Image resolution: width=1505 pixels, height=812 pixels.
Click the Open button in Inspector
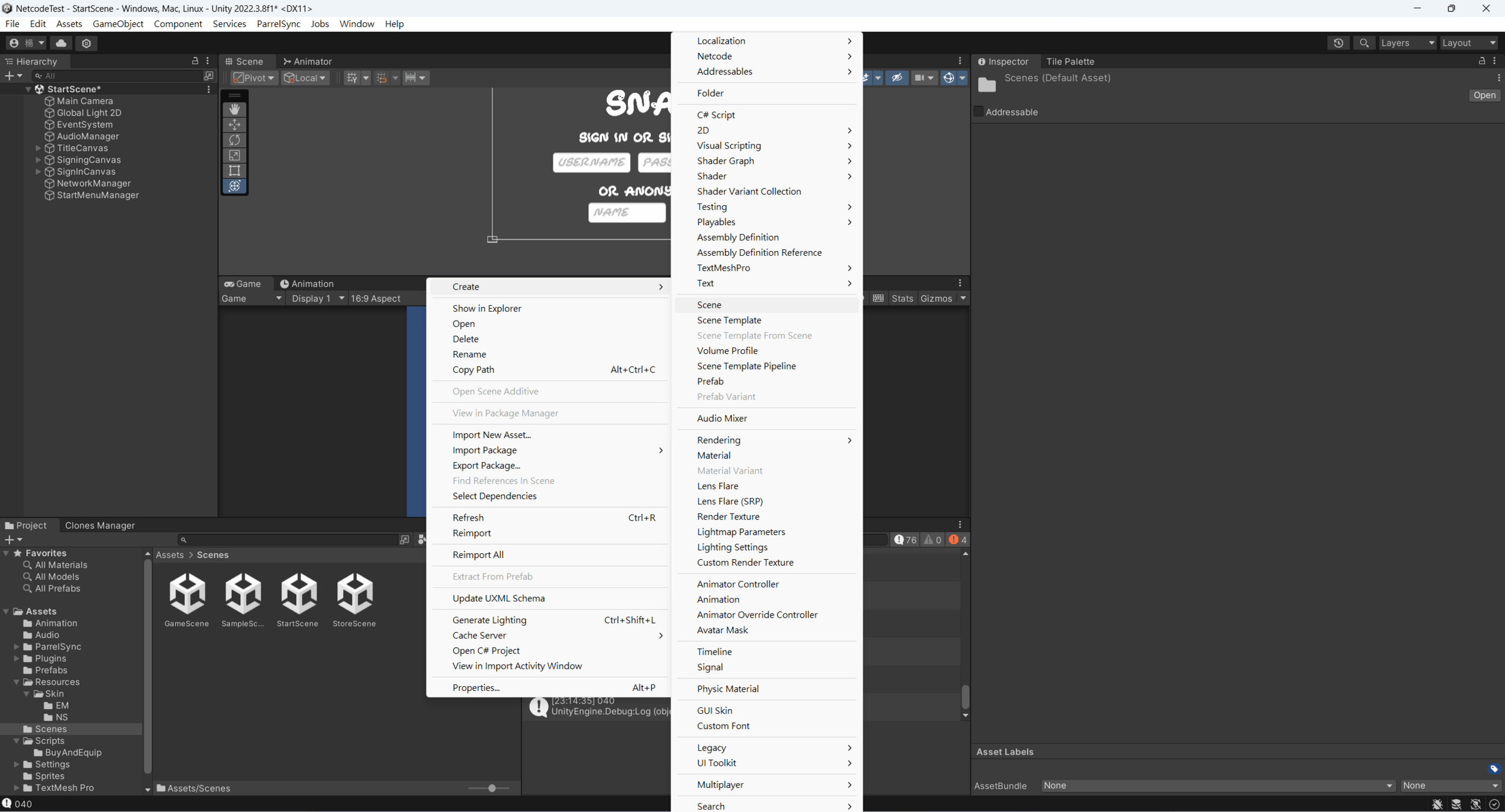(1484, 95)
